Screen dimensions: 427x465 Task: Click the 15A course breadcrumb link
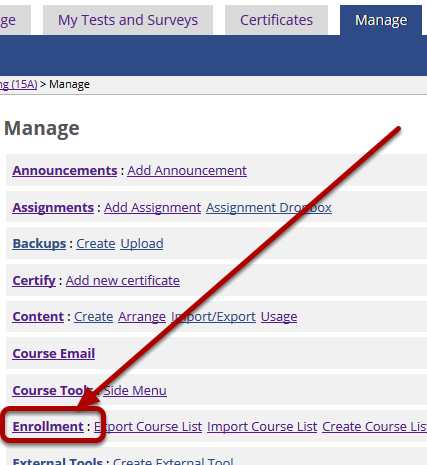[18, 84]
